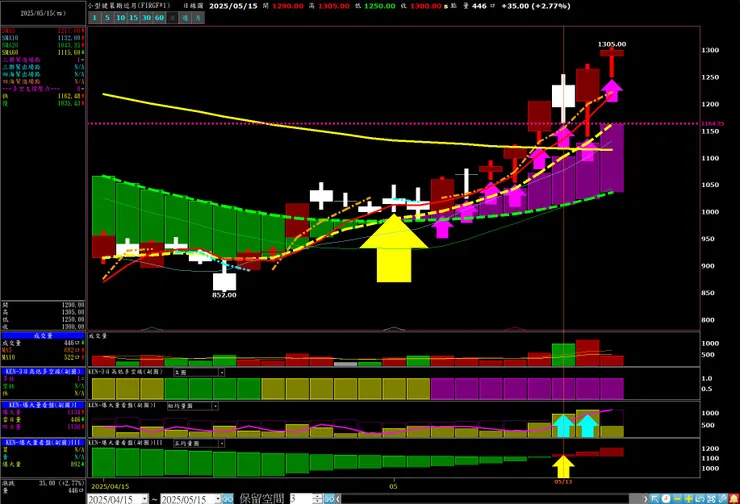
Task: Click the SMA20 indicator row
Action: (x=43, y=45)
